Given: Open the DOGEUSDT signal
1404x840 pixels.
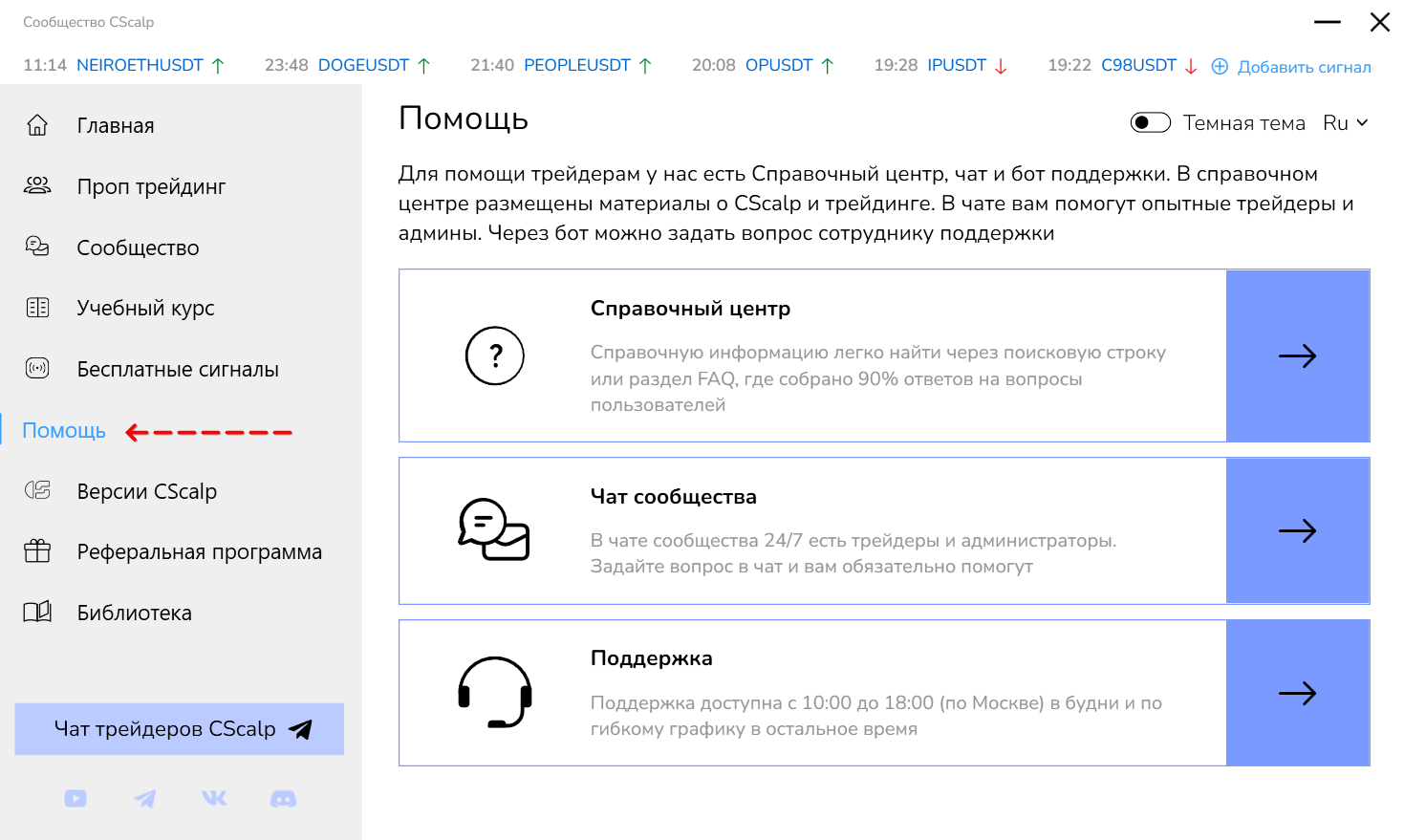Looking at the screenshot, I should tap(363, 65).
